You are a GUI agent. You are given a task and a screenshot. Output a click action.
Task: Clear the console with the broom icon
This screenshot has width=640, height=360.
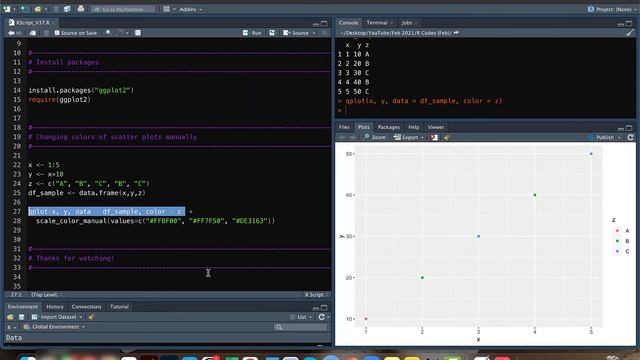click(x=630, y=33)
